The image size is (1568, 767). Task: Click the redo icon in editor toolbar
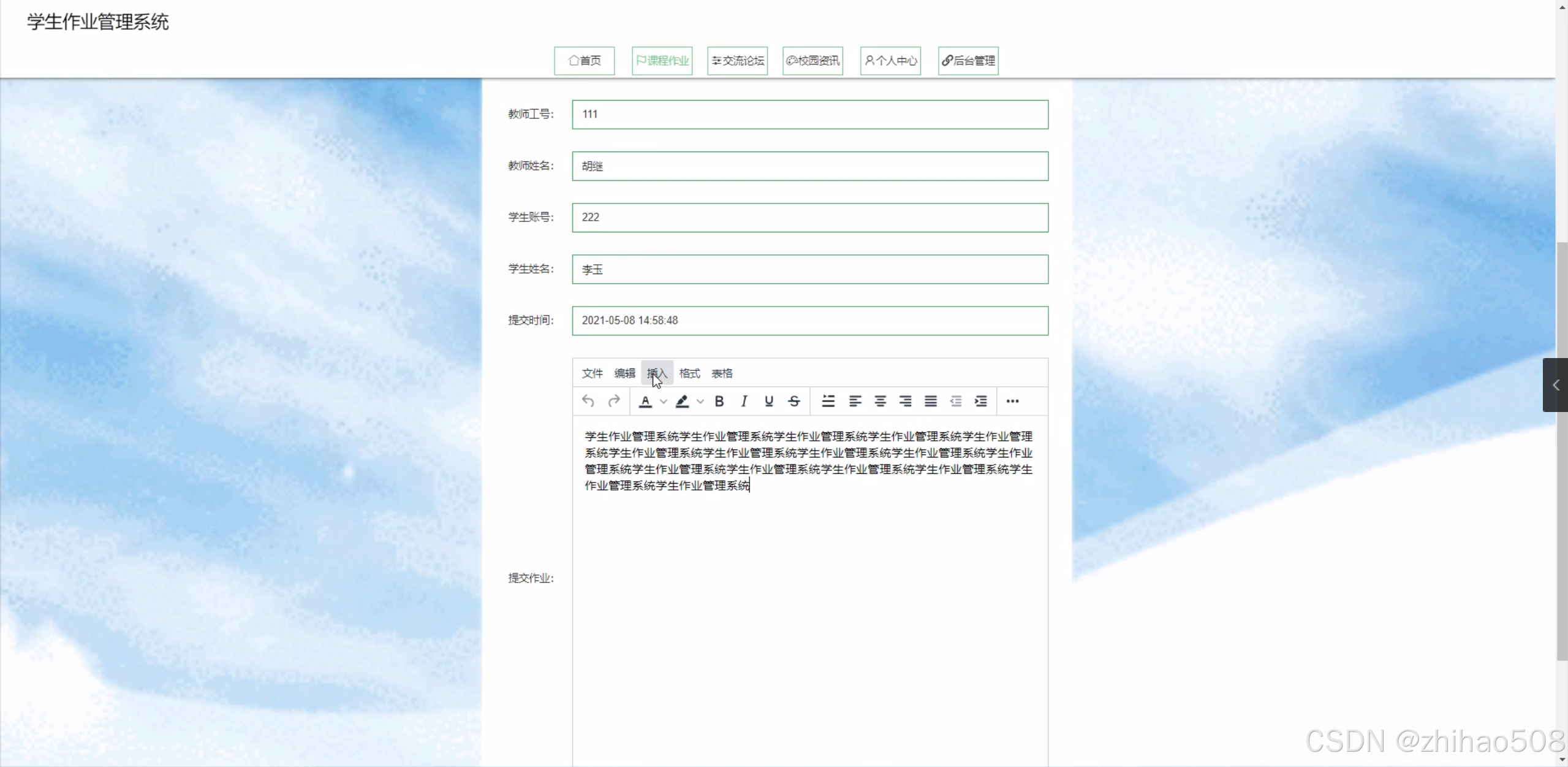[613, 401]
